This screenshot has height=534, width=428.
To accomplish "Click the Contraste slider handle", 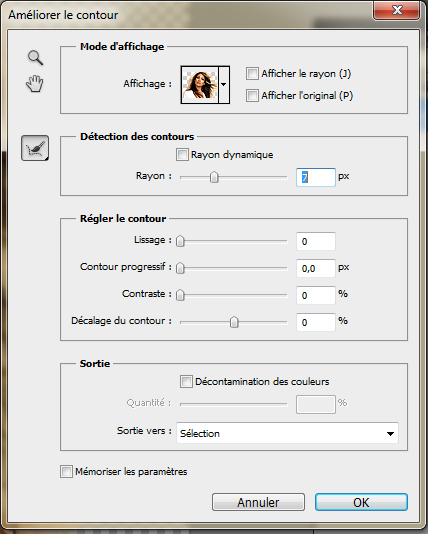I will click(180, 295).
